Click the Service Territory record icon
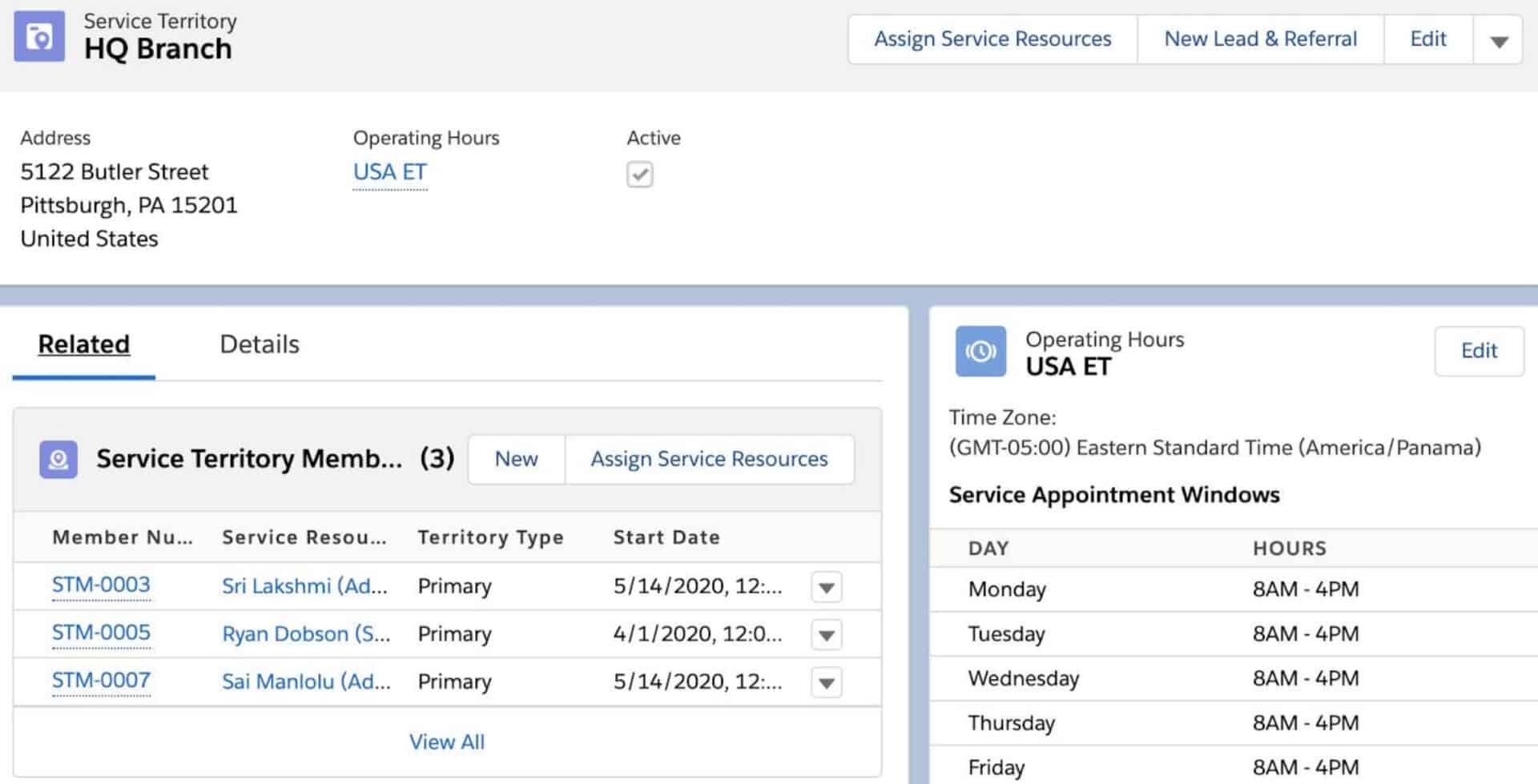The image size is (1538, 784). (39, 37)
